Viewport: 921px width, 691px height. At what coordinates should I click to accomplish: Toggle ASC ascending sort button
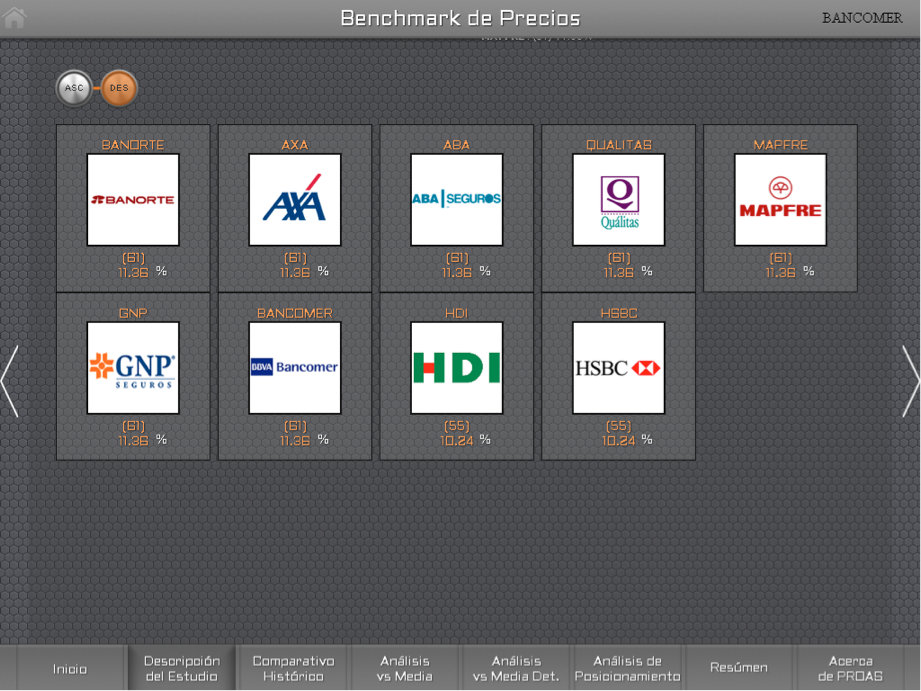74,88
